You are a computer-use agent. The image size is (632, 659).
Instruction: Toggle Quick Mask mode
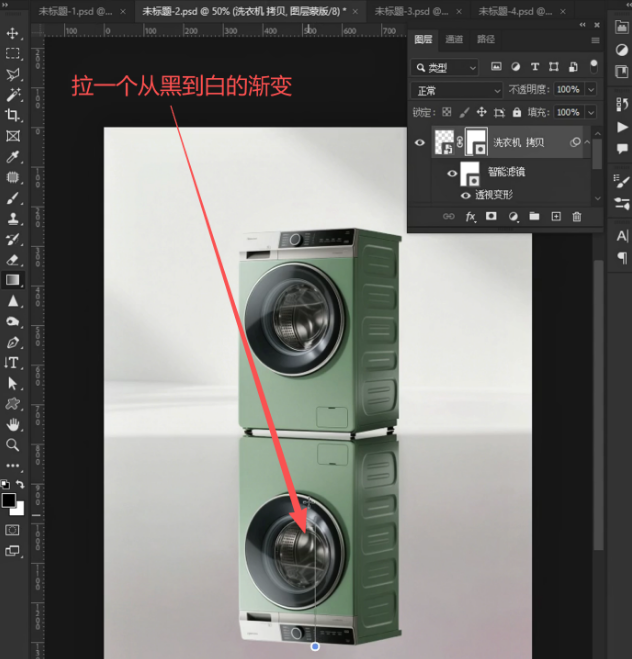[x=12, y=530]
